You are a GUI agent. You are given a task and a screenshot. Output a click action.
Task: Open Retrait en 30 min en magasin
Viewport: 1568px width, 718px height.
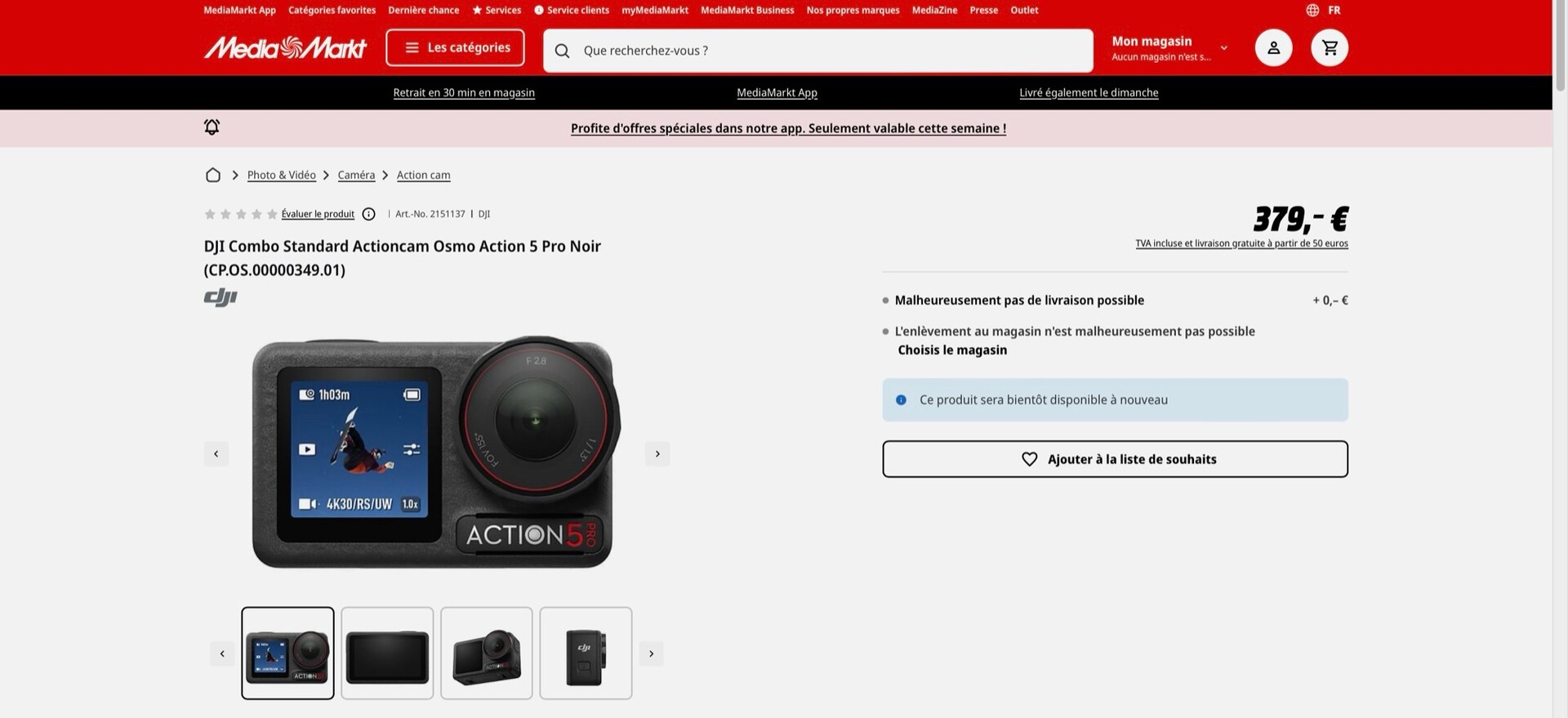[x=464, y=92]
